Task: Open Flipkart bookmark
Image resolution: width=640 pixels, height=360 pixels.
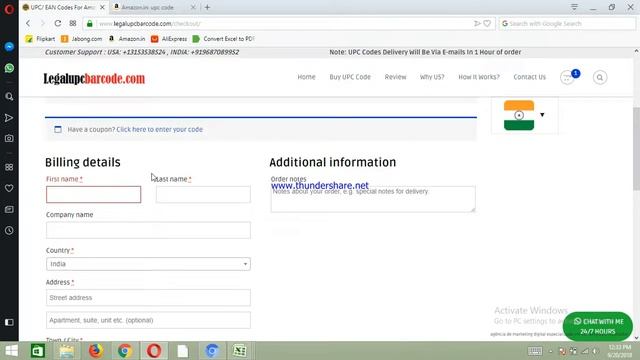Action: 40,39
